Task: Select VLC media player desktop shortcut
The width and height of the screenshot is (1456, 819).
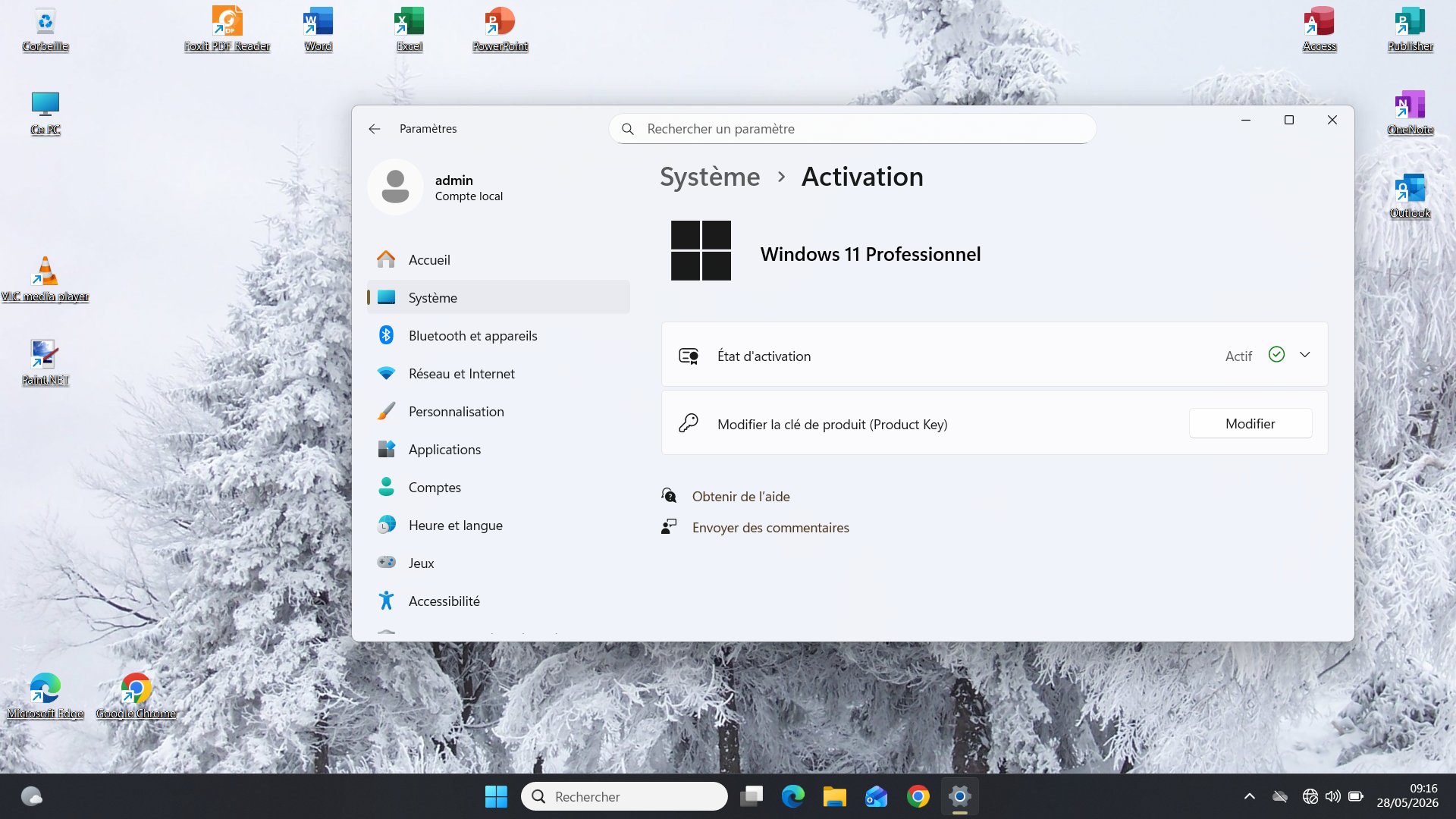Action: [45, 281]
